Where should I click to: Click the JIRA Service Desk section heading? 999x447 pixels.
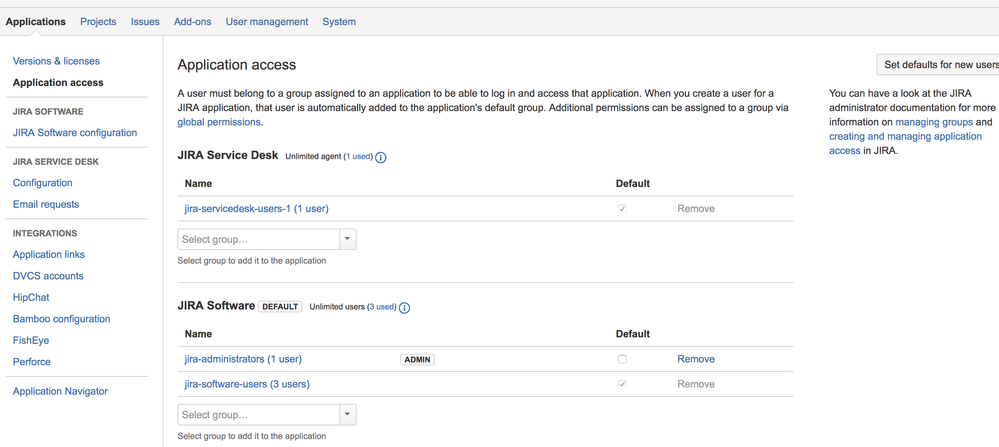pos(228,155)
